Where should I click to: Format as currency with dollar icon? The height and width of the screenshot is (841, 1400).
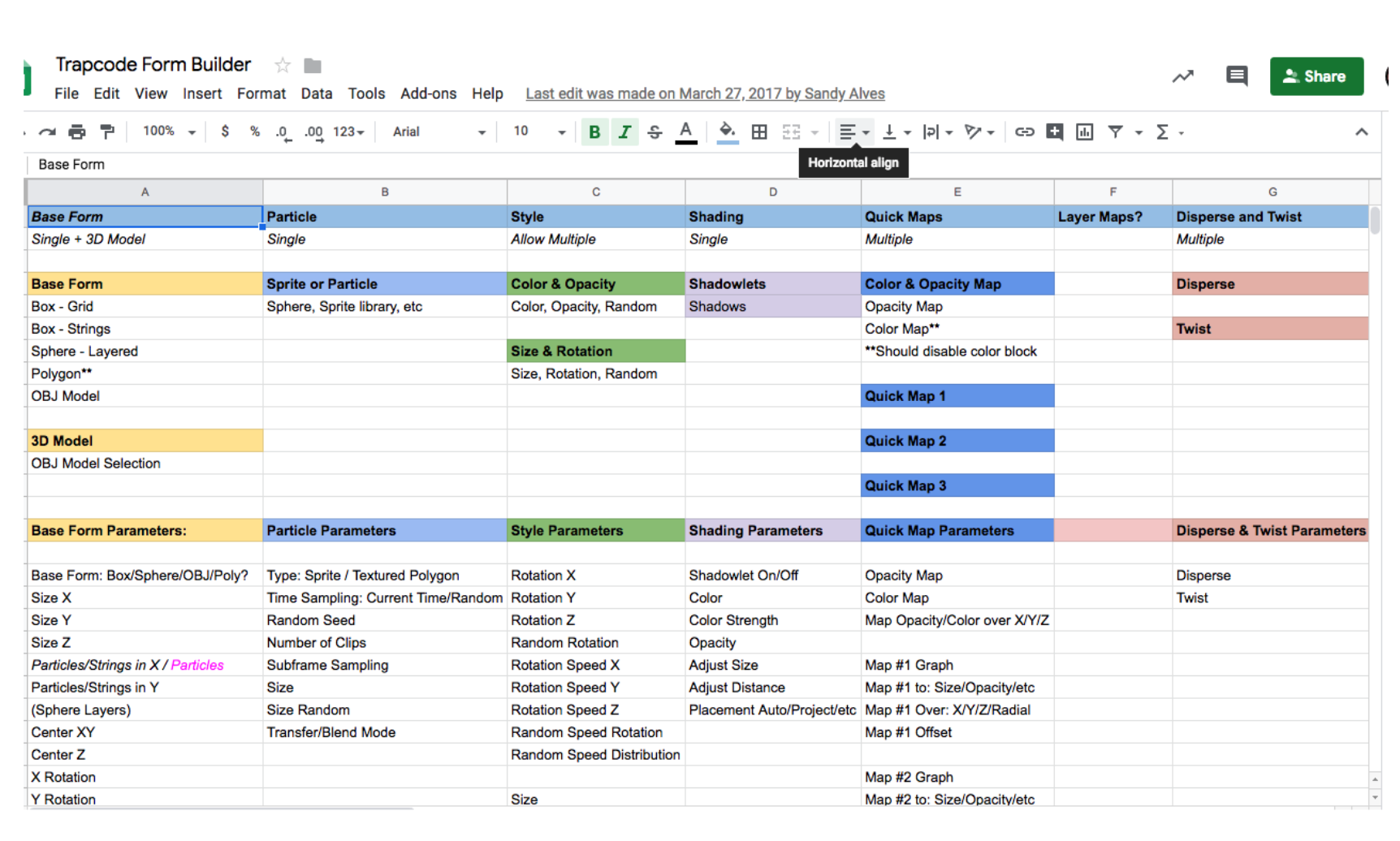pos(225,132)
